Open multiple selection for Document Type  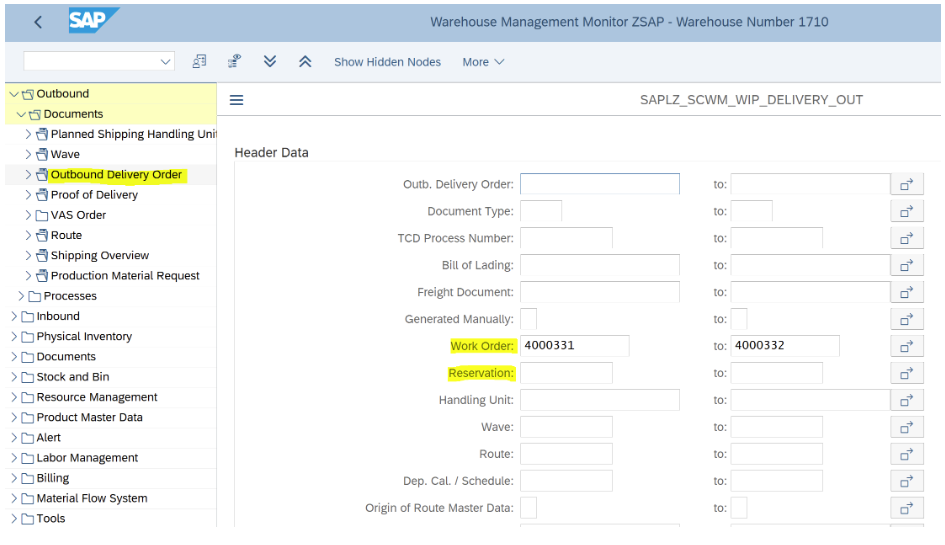[907, 212]
